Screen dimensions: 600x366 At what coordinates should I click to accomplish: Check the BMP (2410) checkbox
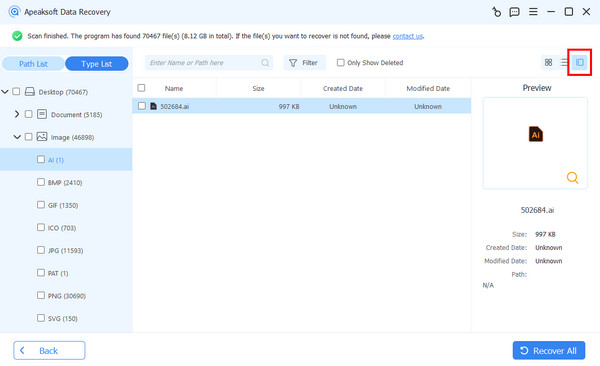click(x=41, y=182)
